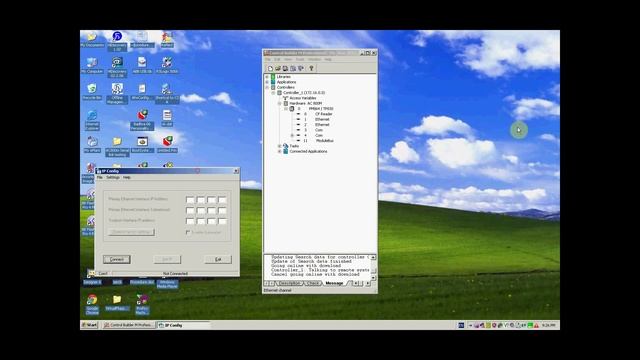Screen dimensions: 640x360
Task: Expand the Tasks tree node
Action: point(280,146)
